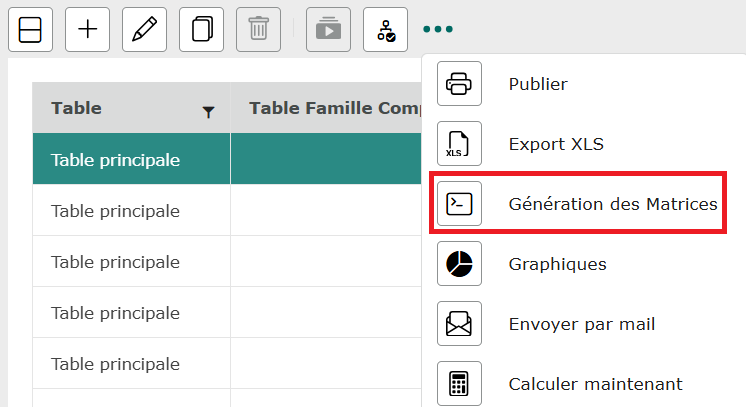
Task: Duplicate the selected row with copy icon
Action: tap(201, 29)
